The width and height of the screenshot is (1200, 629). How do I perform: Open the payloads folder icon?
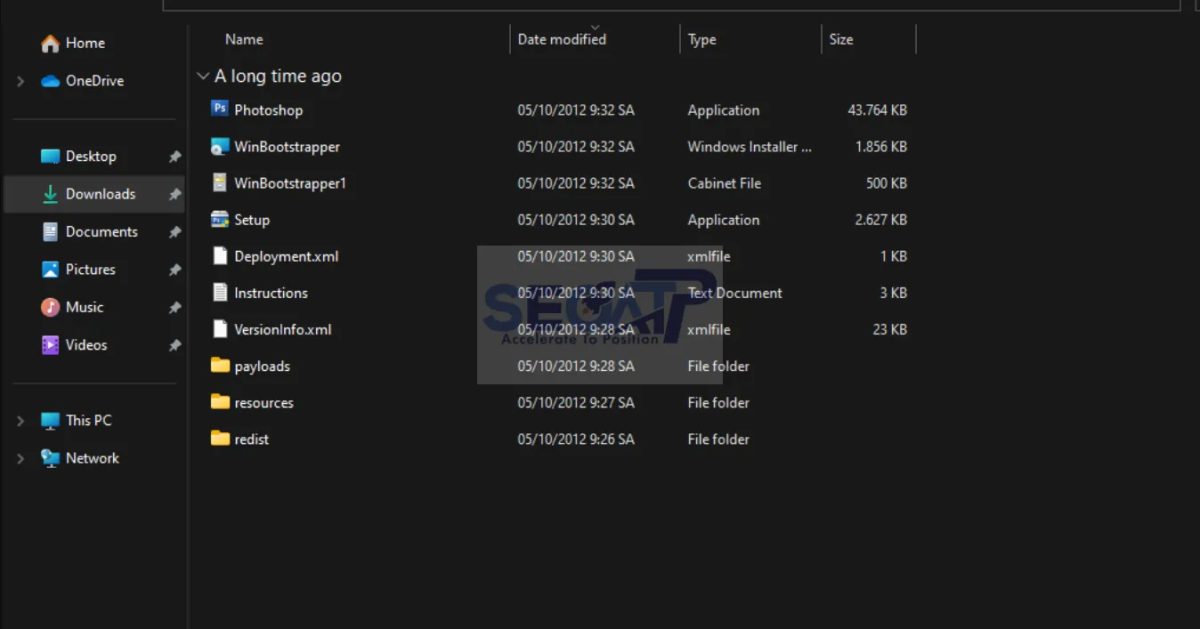tap(219, 366)
